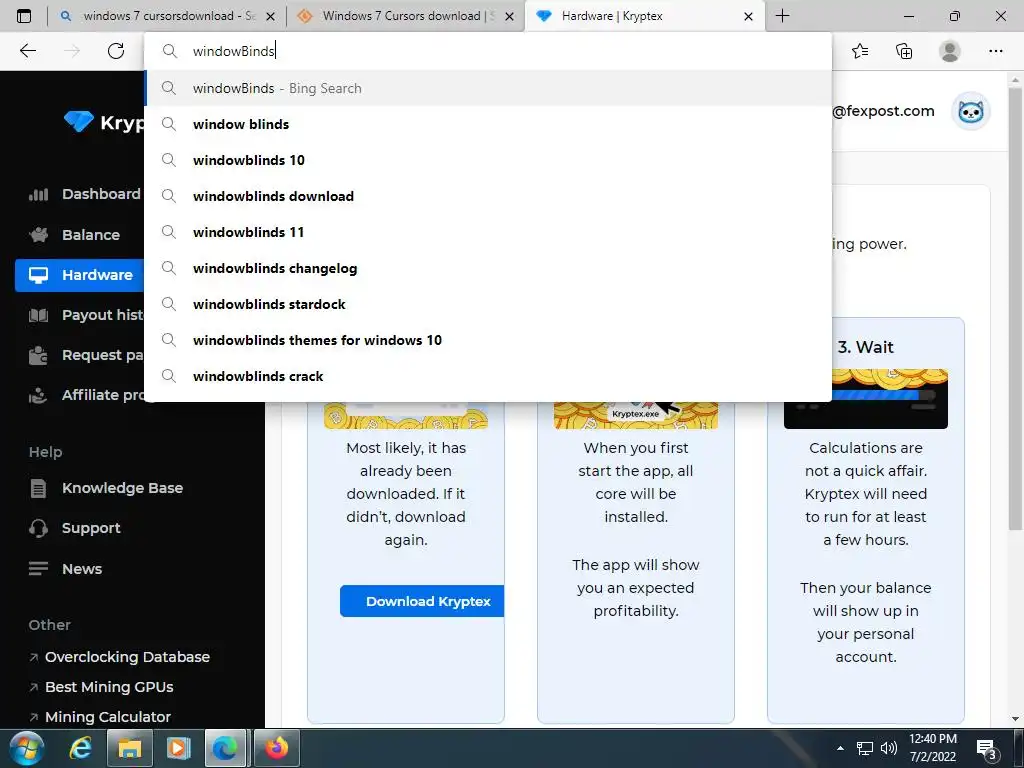Choose windowBinds - Bing Search suggestion
The width and height of the screenshot is (1024, 768).
coord(488,88)
